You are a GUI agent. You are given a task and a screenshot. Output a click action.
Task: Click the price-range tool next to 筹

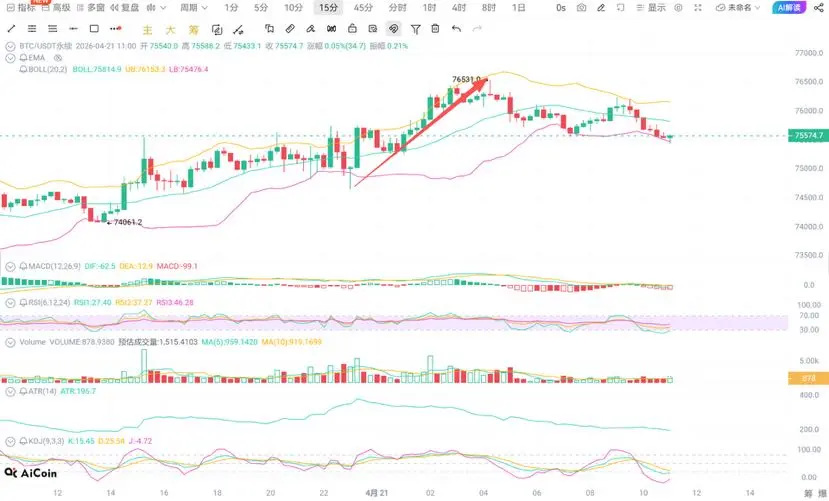coord(217,29)
